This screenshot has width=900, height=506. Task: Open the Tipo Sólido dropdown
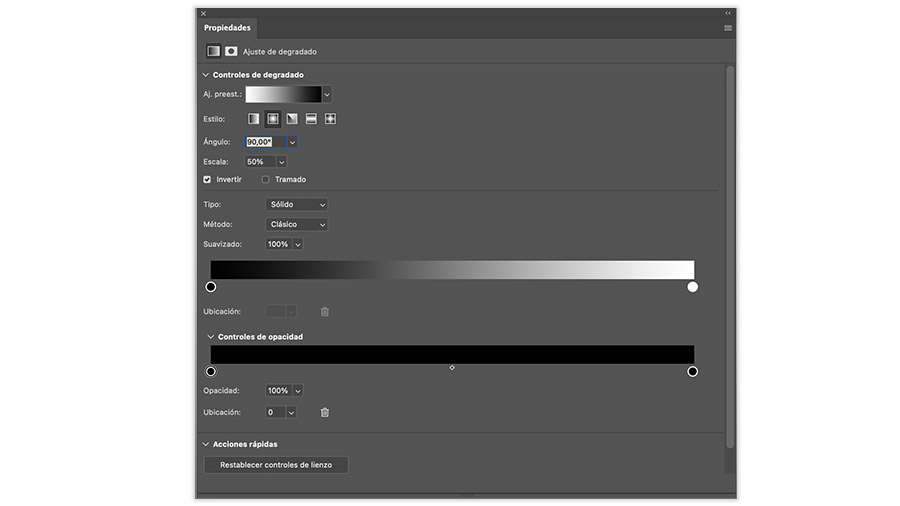point(297,204)
